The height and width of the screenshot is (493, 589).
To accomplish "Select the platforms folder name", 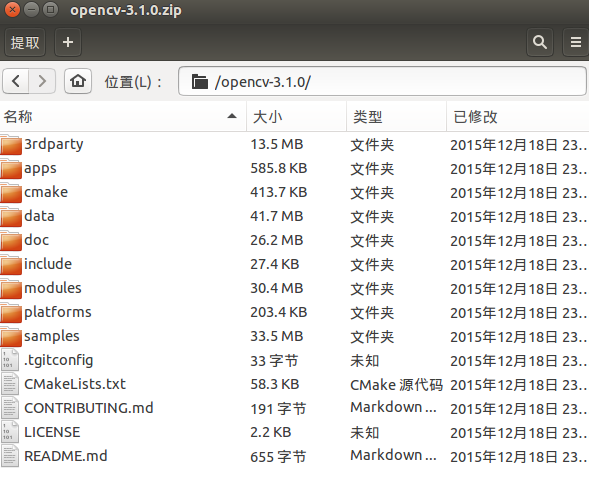I will tap(58, 313).
